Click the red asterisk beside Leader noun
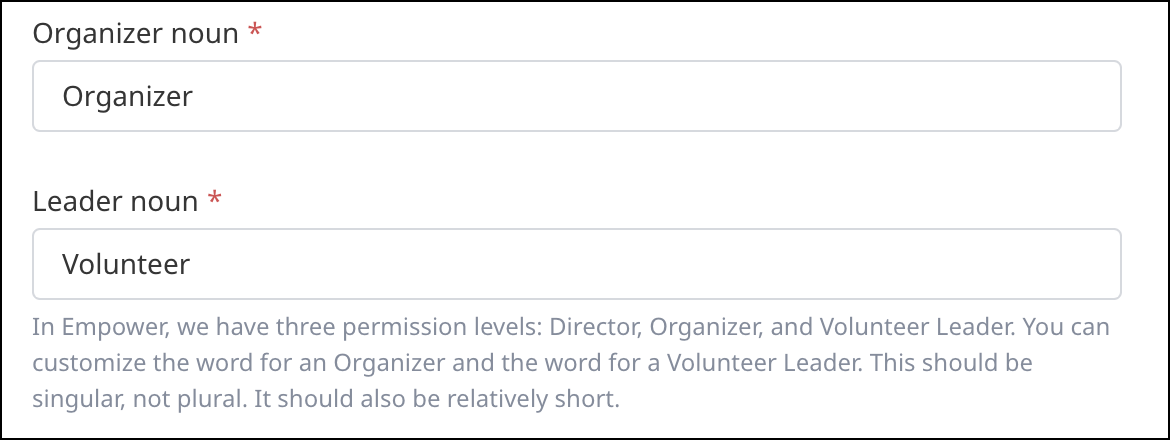 (x=215, y=202)
